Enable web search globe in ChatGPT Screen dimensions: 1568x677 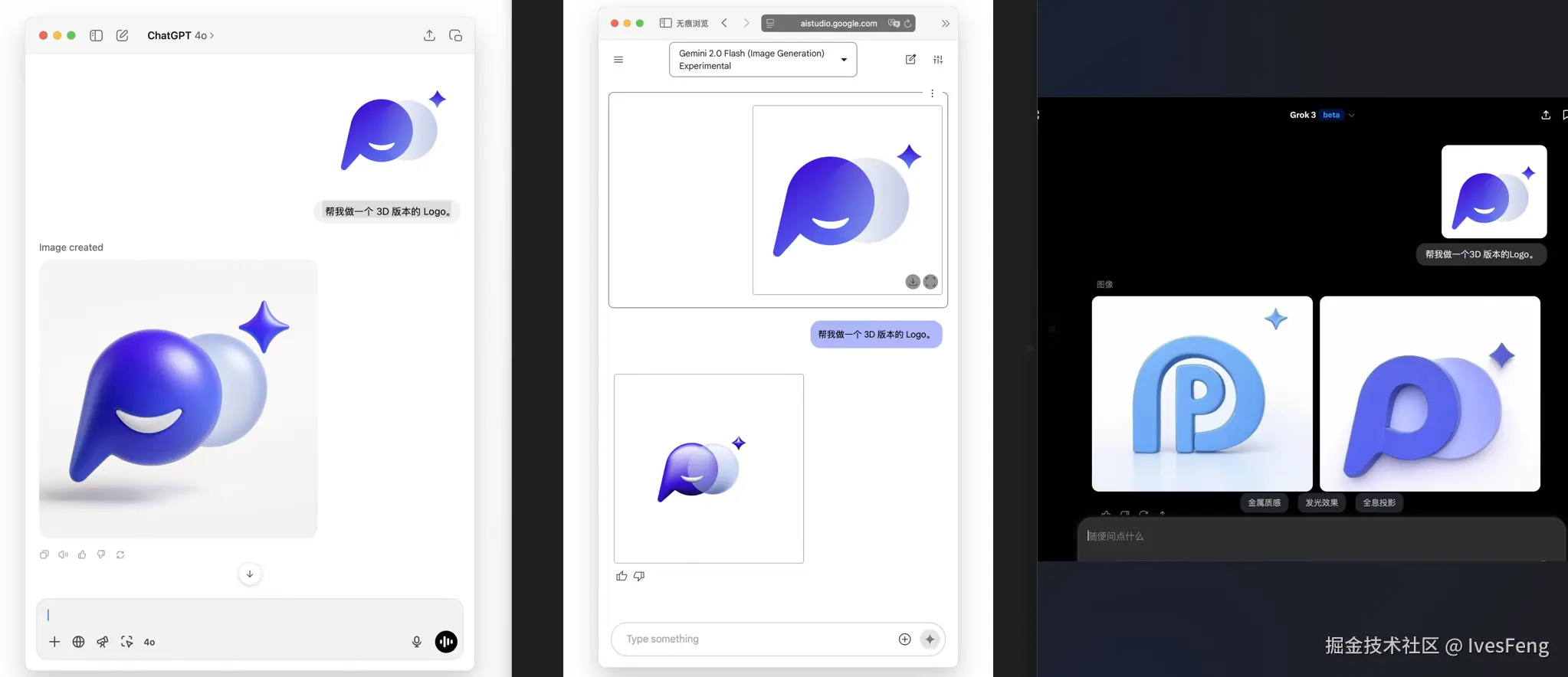pyautogui.click(x=78, y=642)
